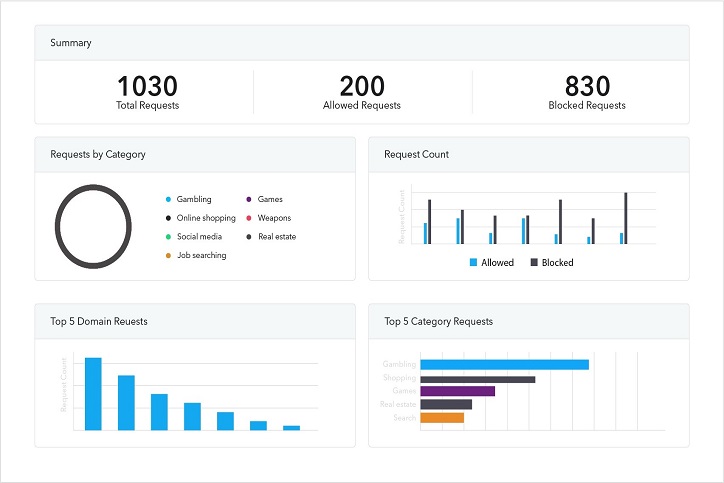Click the orange Job searching legend dot
Image resolution: width=724 pixels, height=483 pixels.
point(168,255)
